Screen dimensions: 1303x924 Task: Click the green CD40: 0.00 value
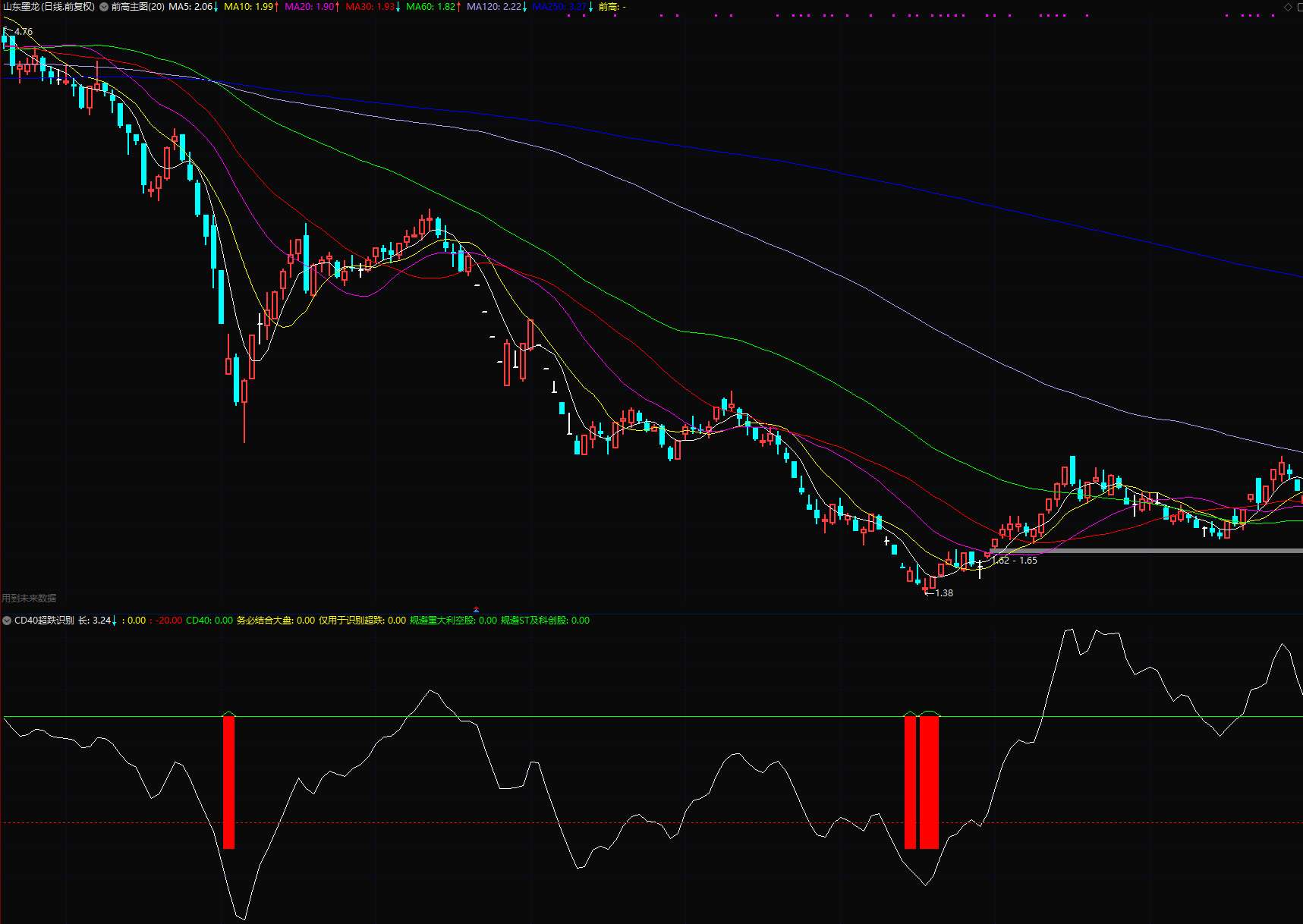point(209,621)
